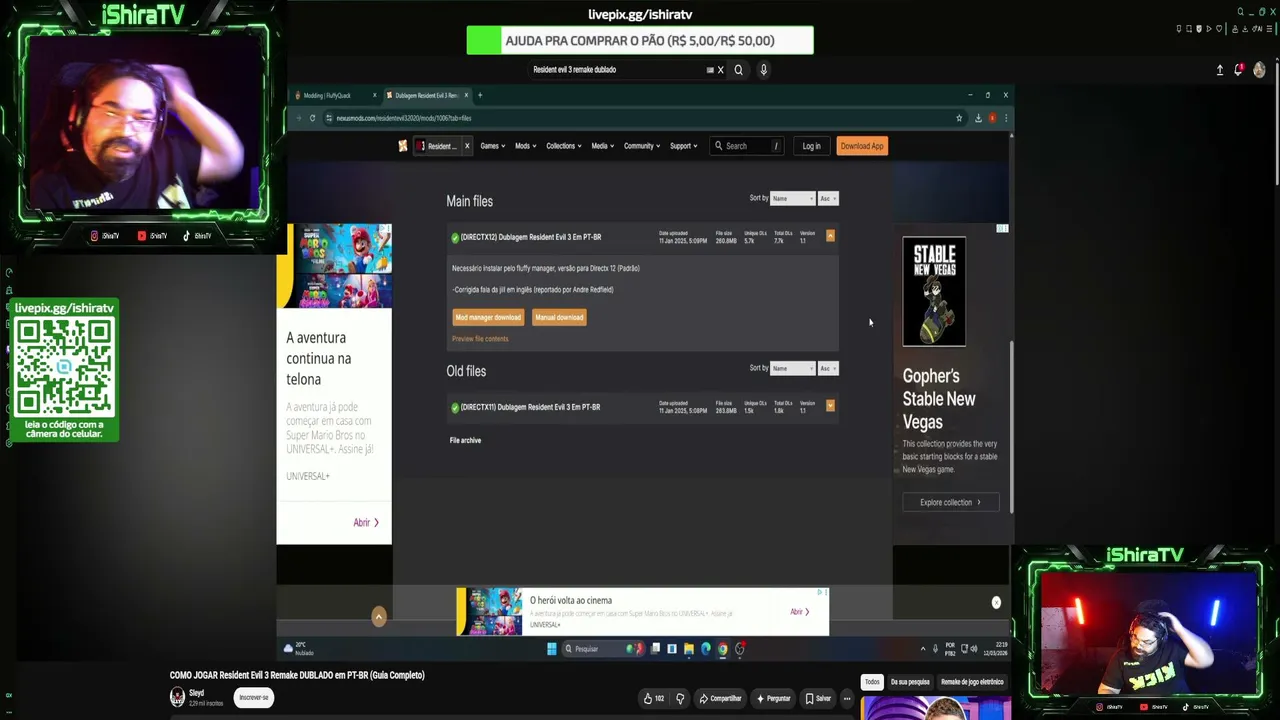The width and height of the screenshot is (1280, 720).
Task: Click the Compartilhar share button
Action: (721, 698)
